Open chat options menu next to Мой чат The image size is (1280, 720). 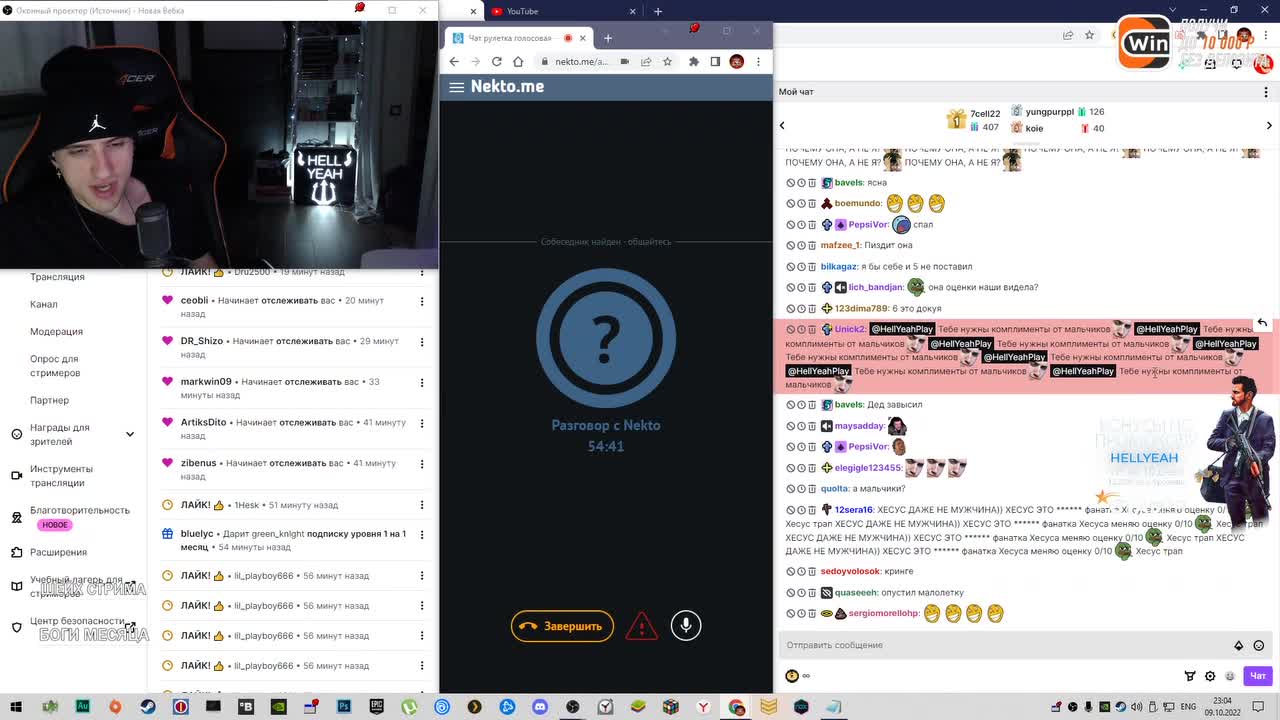(1266, 92)
